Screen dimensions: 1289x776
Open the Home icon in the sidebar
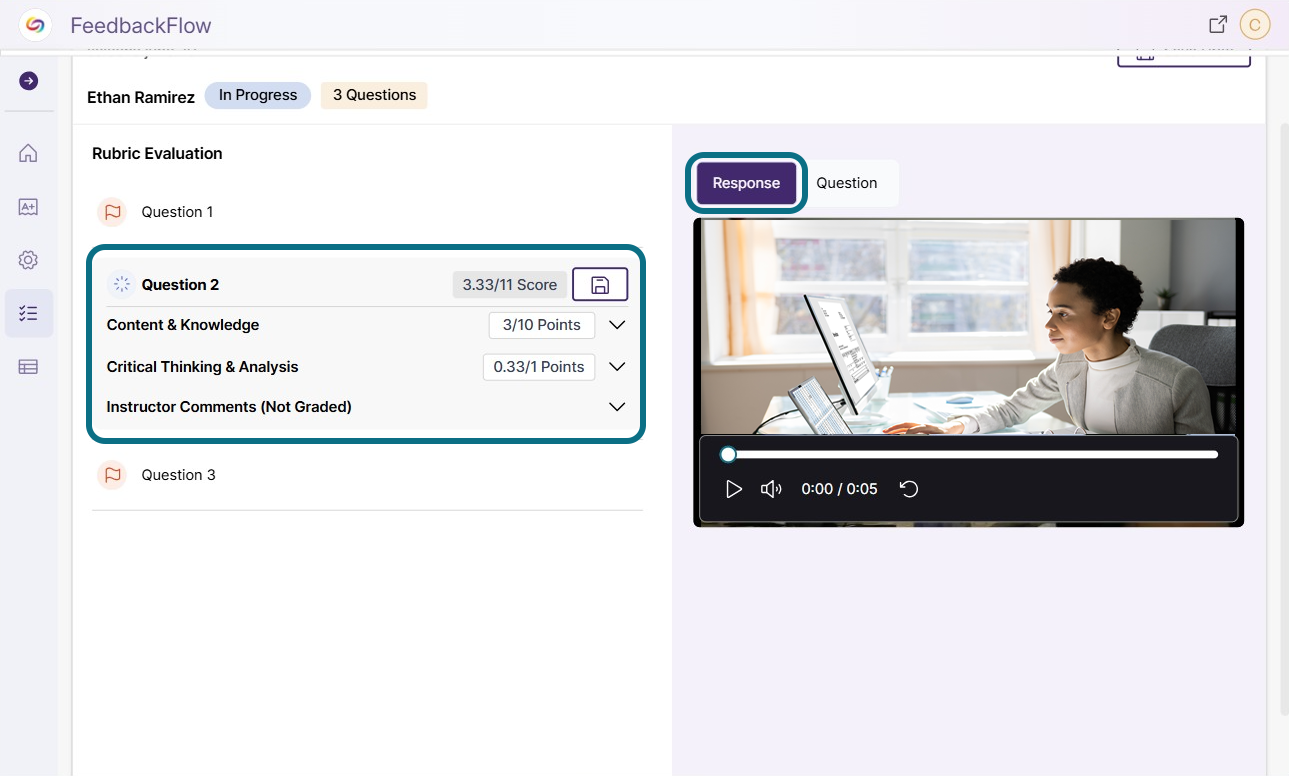click(28, 153)
